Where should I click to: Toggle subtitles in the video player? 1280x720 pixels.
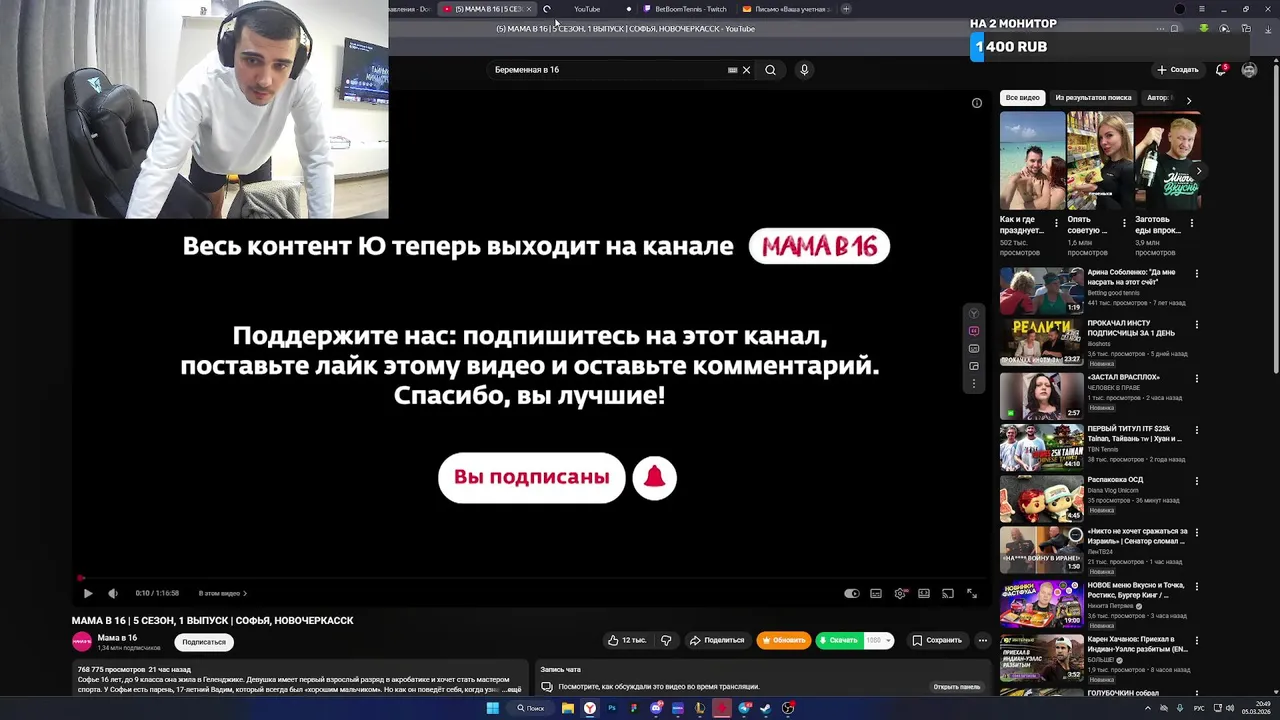point(876,593)
